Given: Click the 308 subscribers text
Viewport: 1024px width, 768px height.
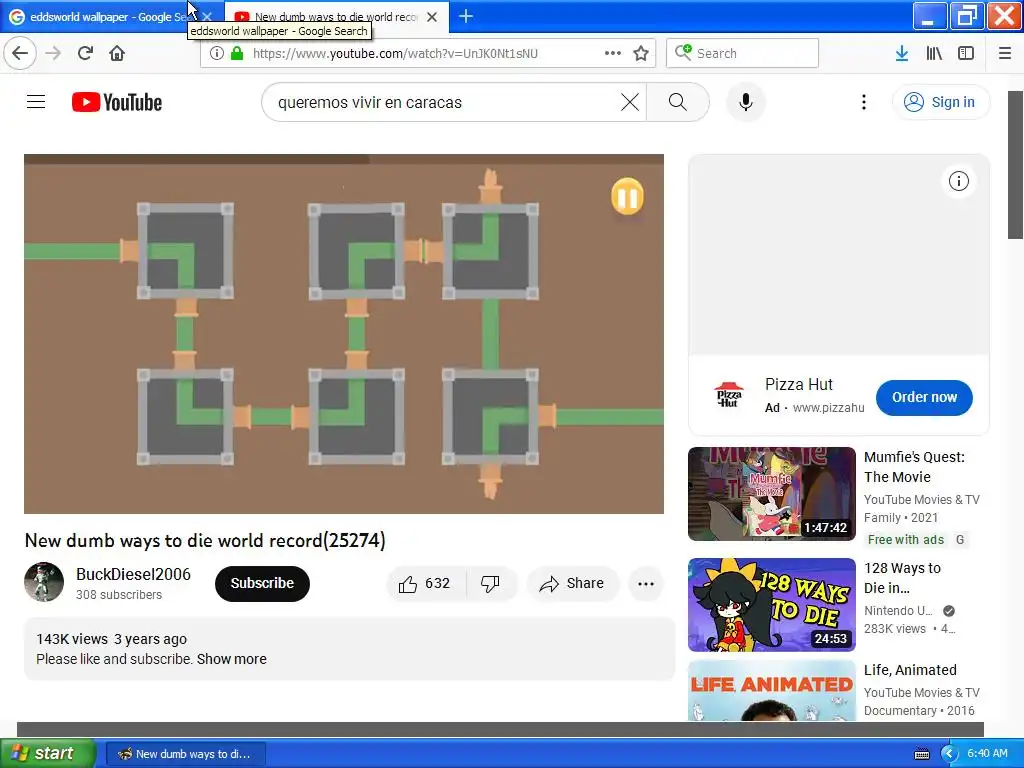Looking at the screenshot, I should click(x=119, y=595).
